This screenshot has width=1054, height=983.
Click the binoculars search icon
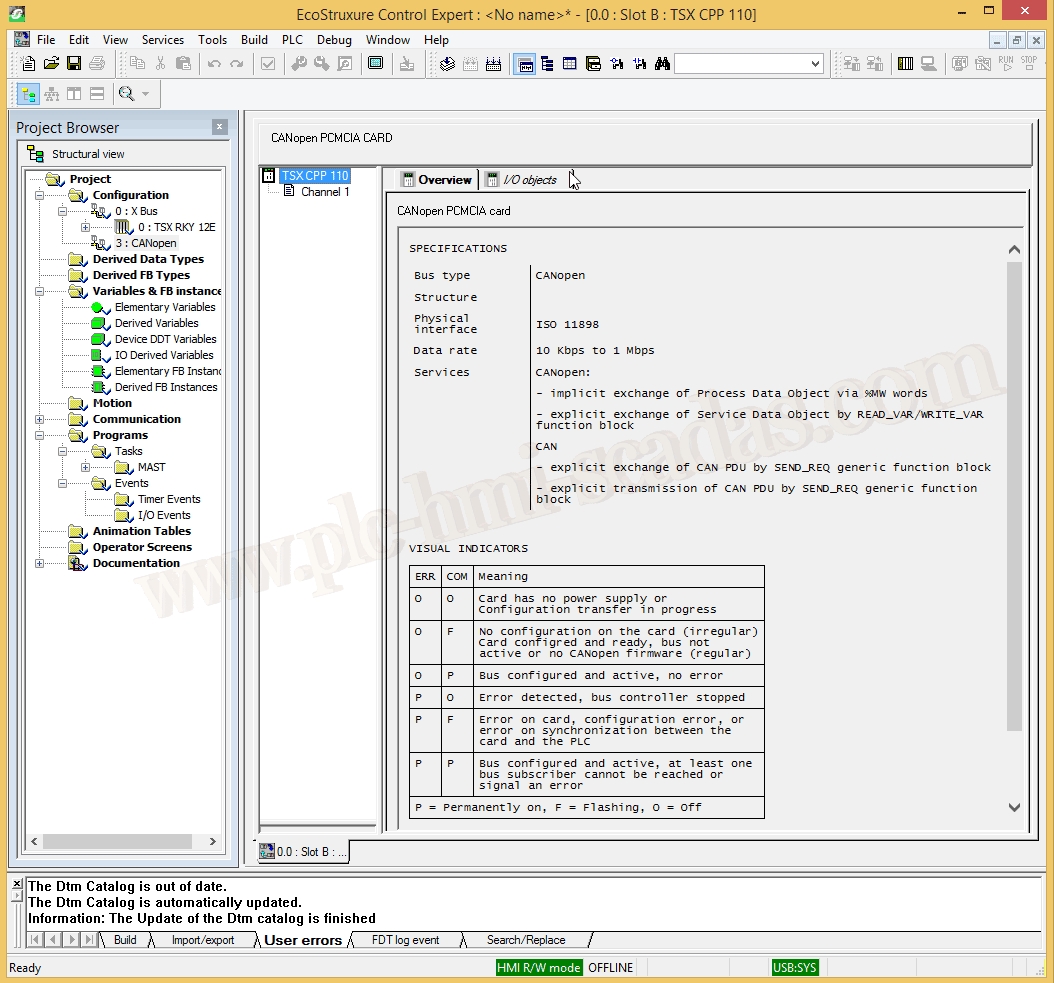coord(662,64)
